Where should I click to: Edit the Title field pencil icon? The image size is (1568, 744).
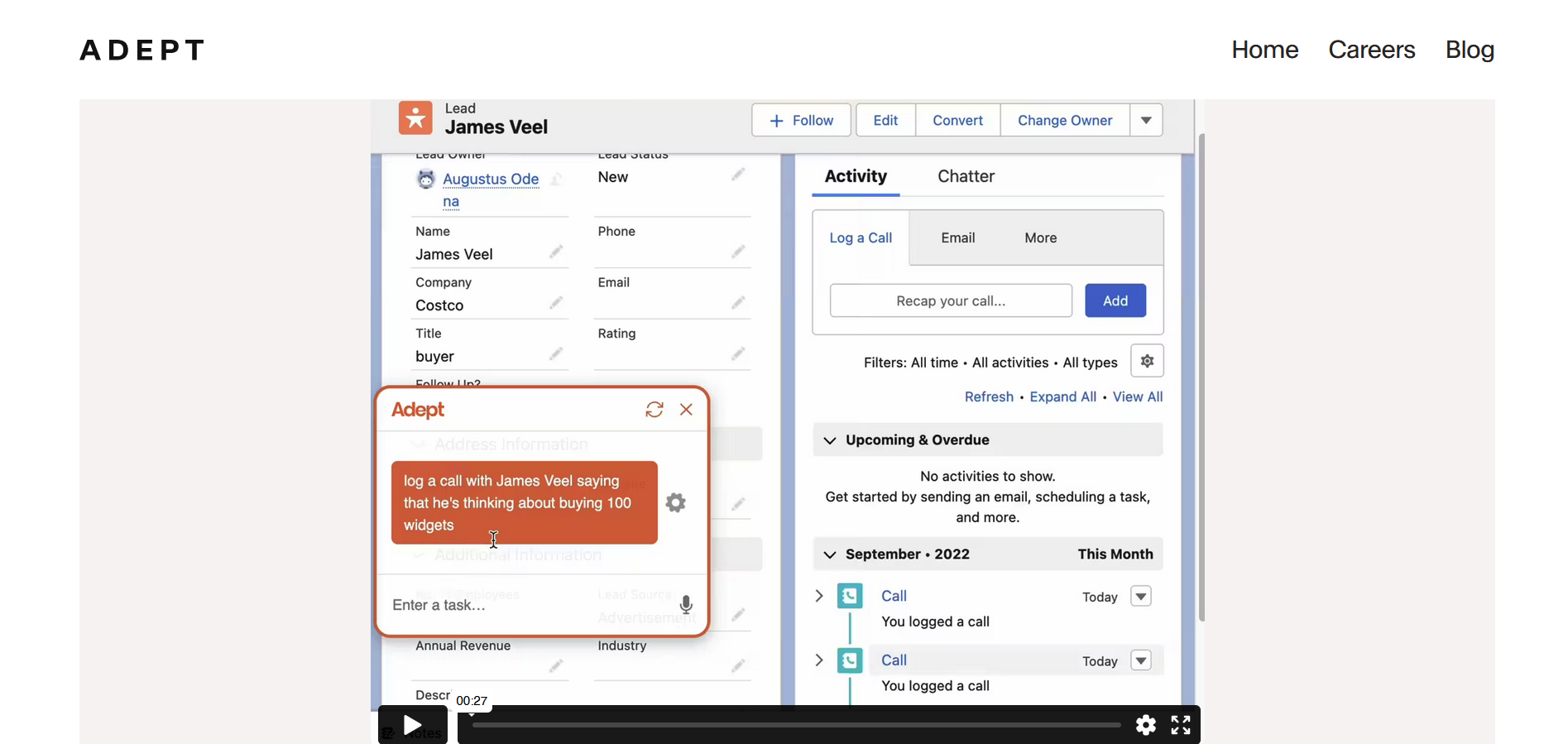[556, 353]
